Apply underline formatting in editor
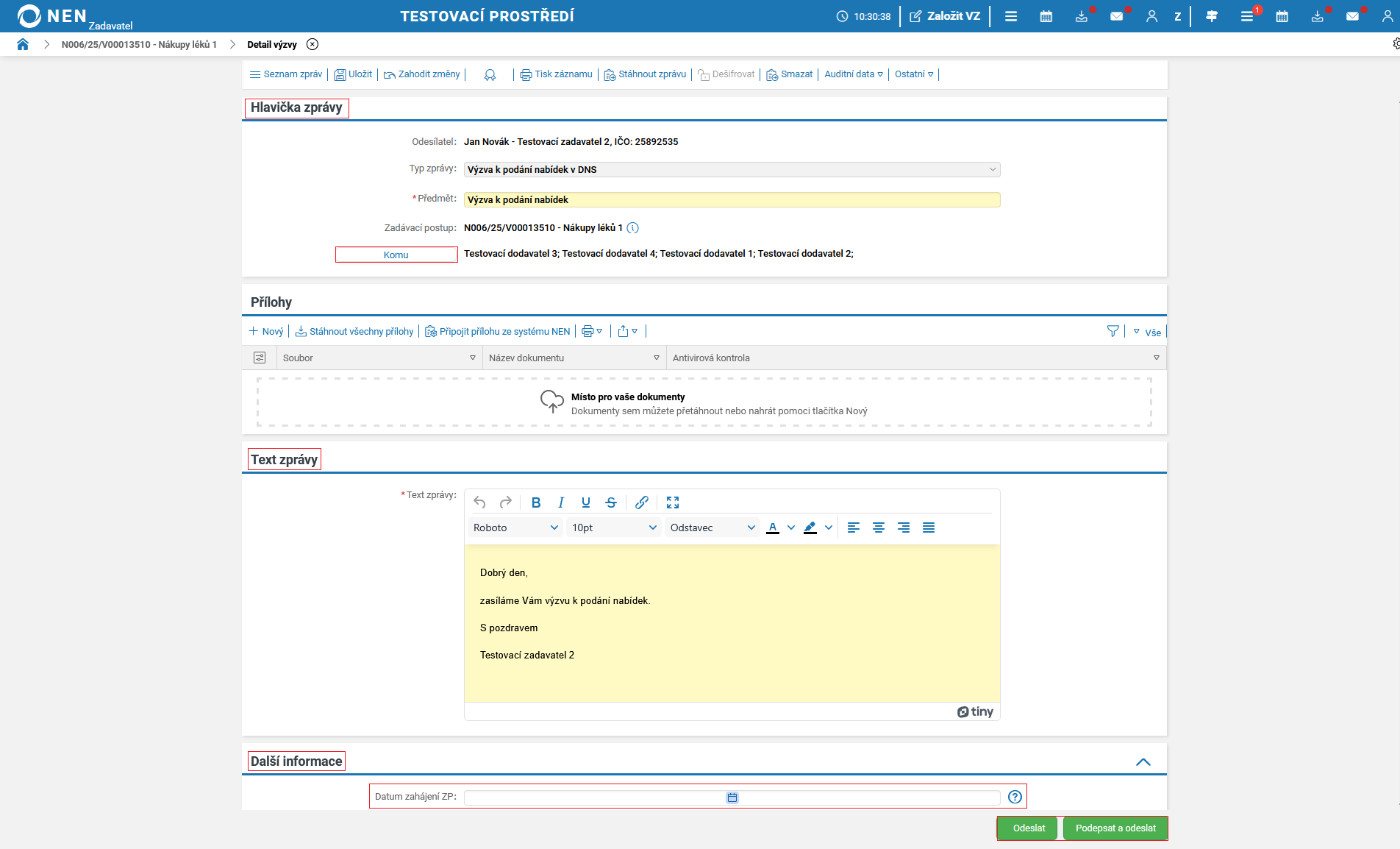The width and height of the screenshot is (1400, 849). click(x=586, y=502)
